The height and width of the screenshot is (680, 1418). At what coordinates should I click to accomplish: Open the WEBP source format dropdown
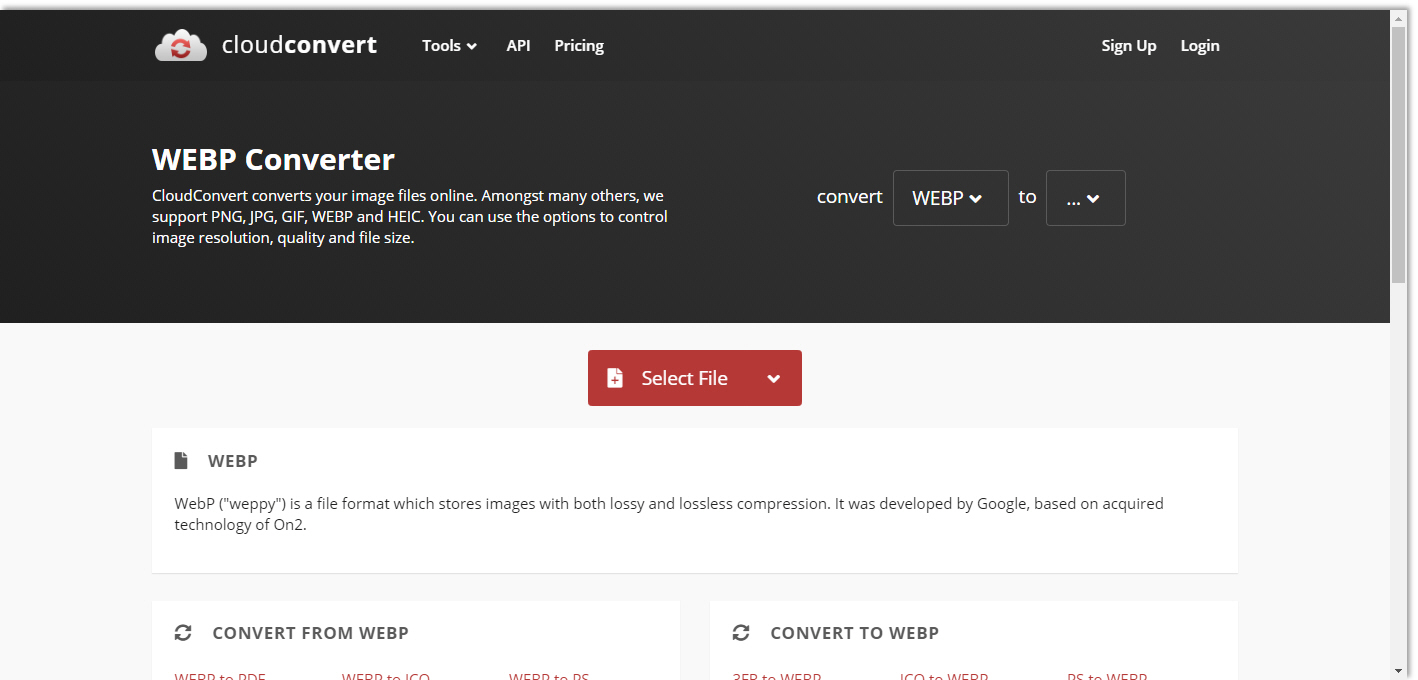pos(951,198)
